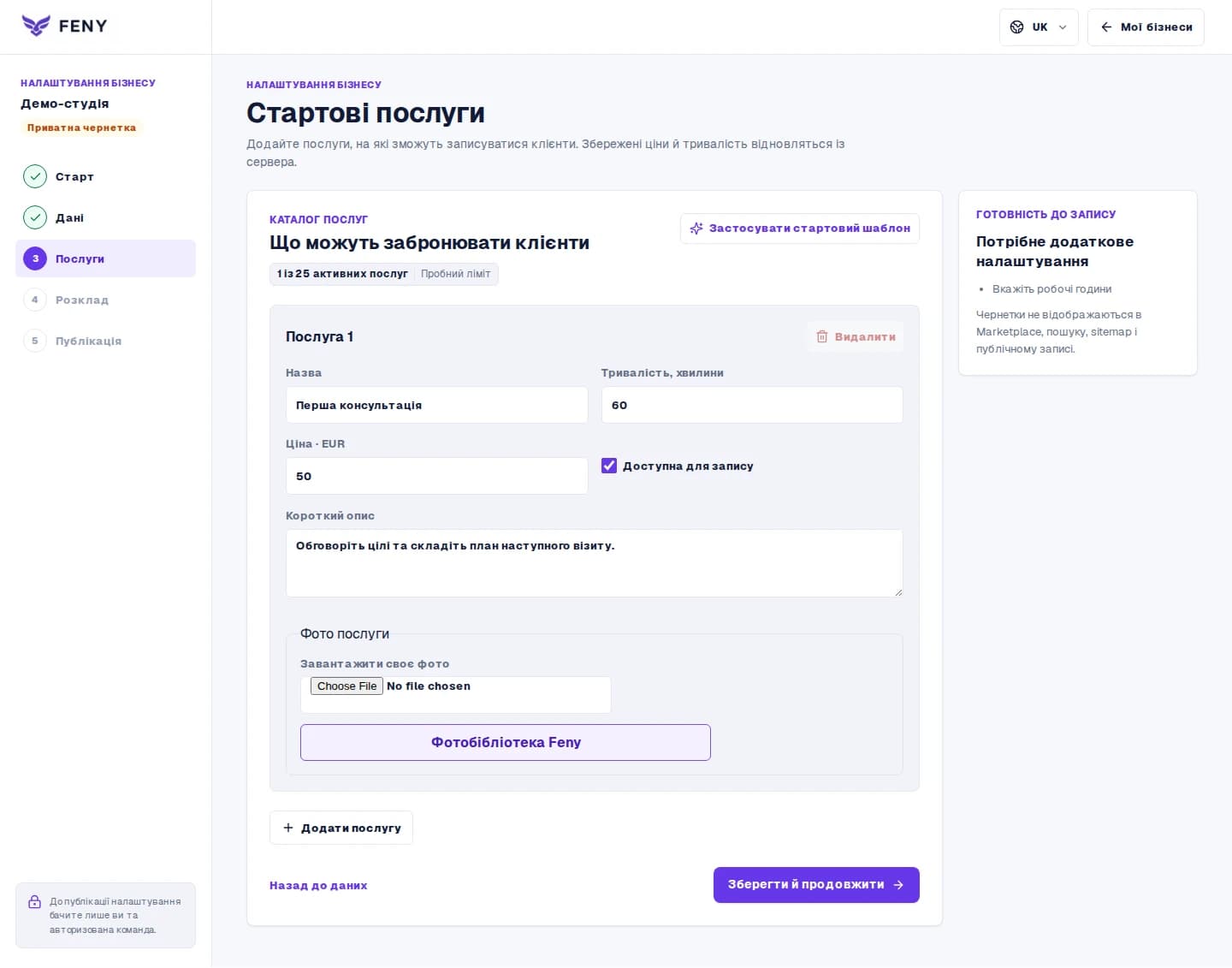Open the Публікація step in sidebar
Image resolution: width=1232 pixels, height=968 pixels.
tap(105, 341)
